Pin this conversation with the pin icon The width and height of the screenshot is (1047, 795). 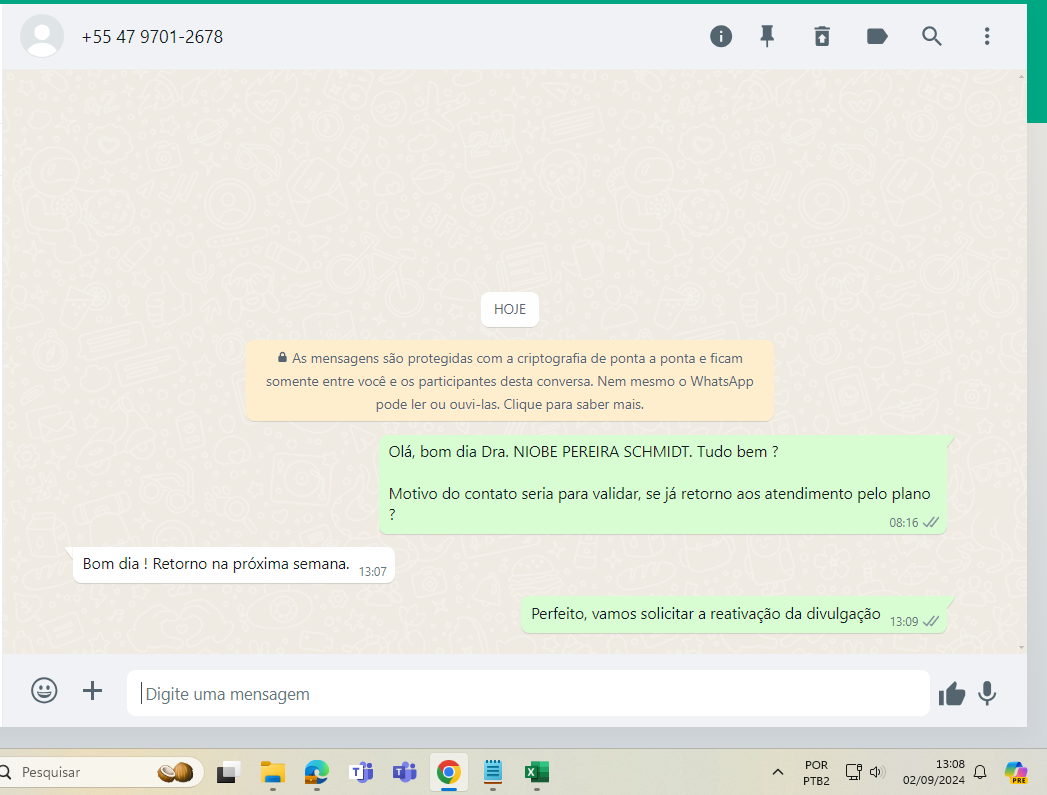point(767,36)
